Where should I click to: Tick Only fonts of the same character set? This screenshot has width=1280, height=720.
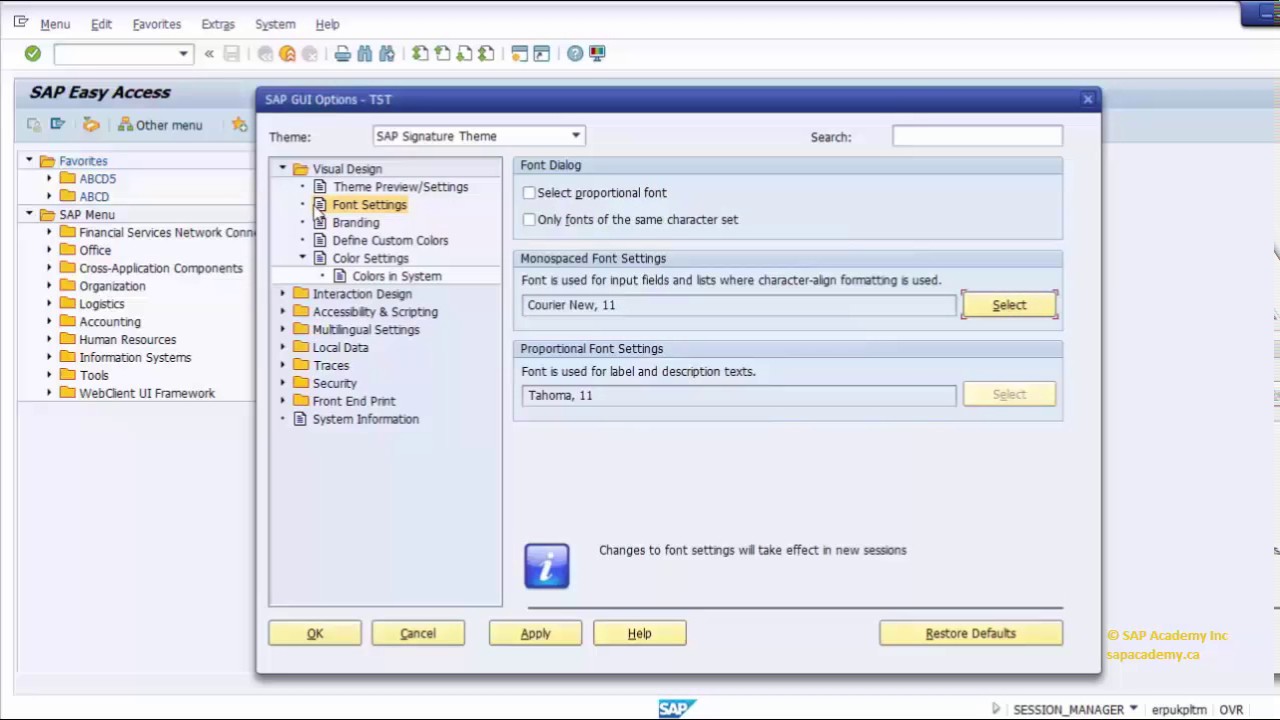click(529, 220)
